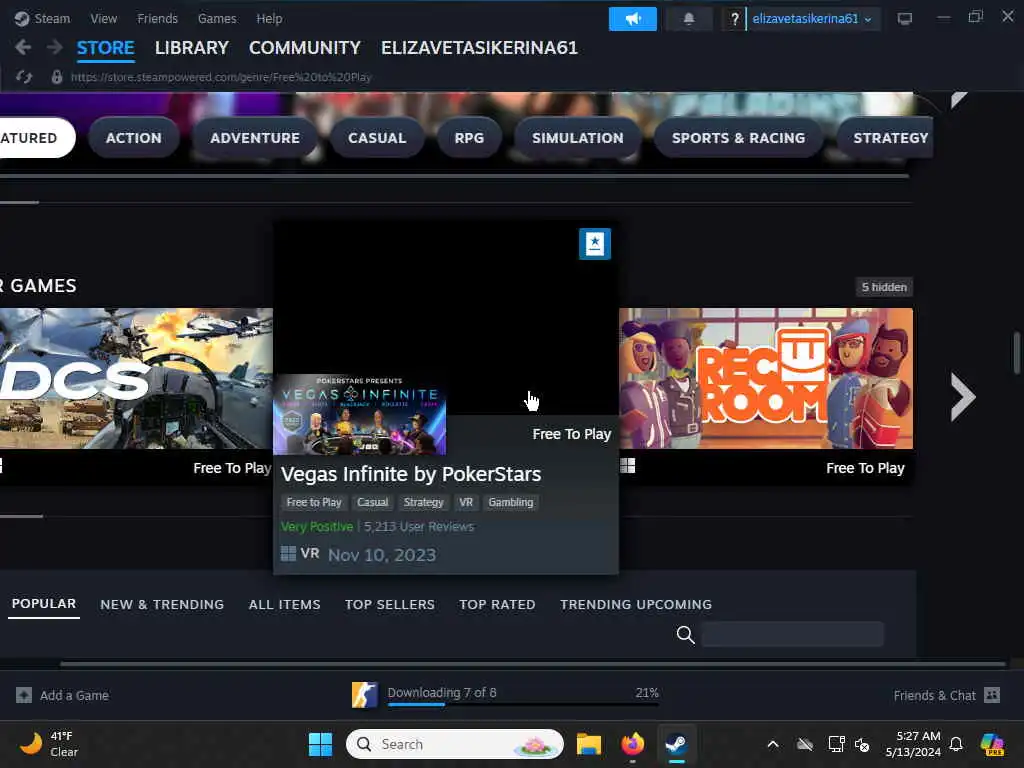Open the weather widget showing 41°F
Screen dimensions: 1024x768
point(49,744)
